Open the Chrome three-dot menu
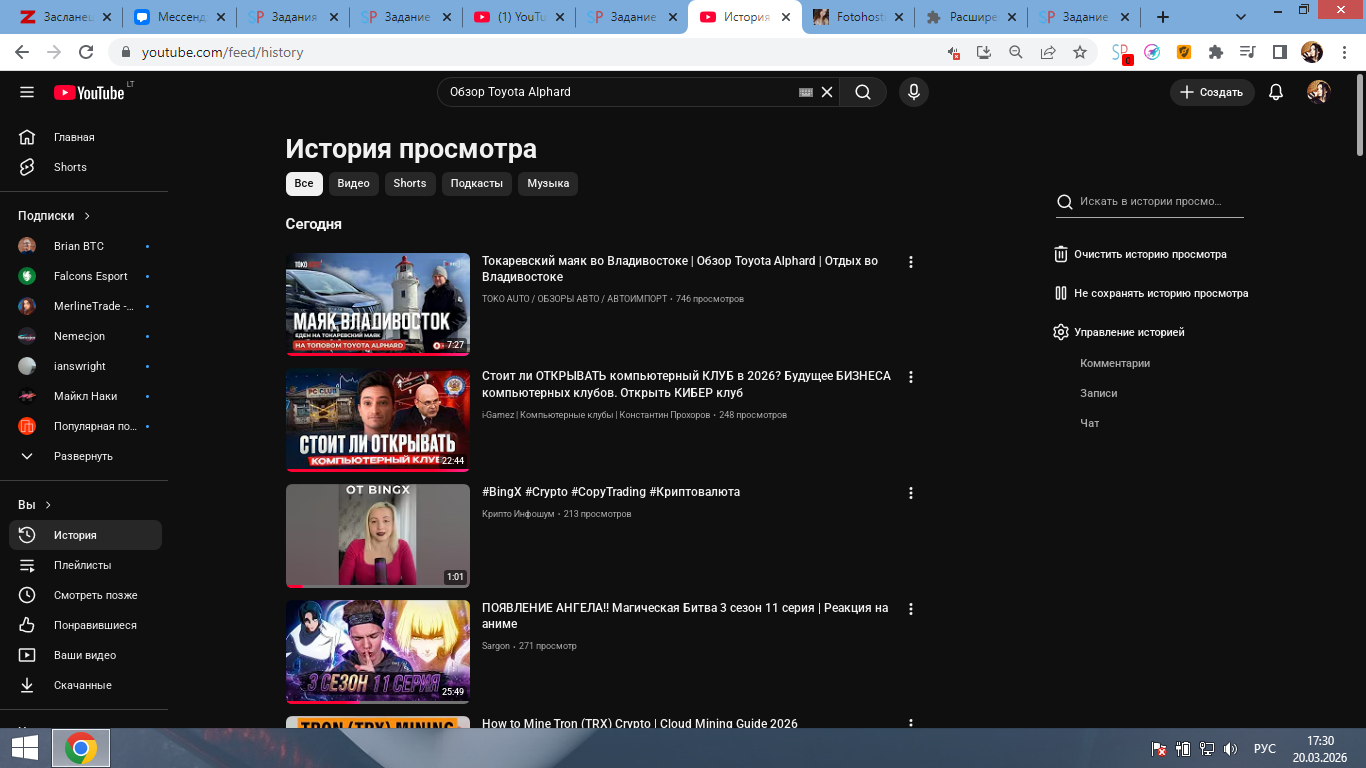 [1342, 52]
